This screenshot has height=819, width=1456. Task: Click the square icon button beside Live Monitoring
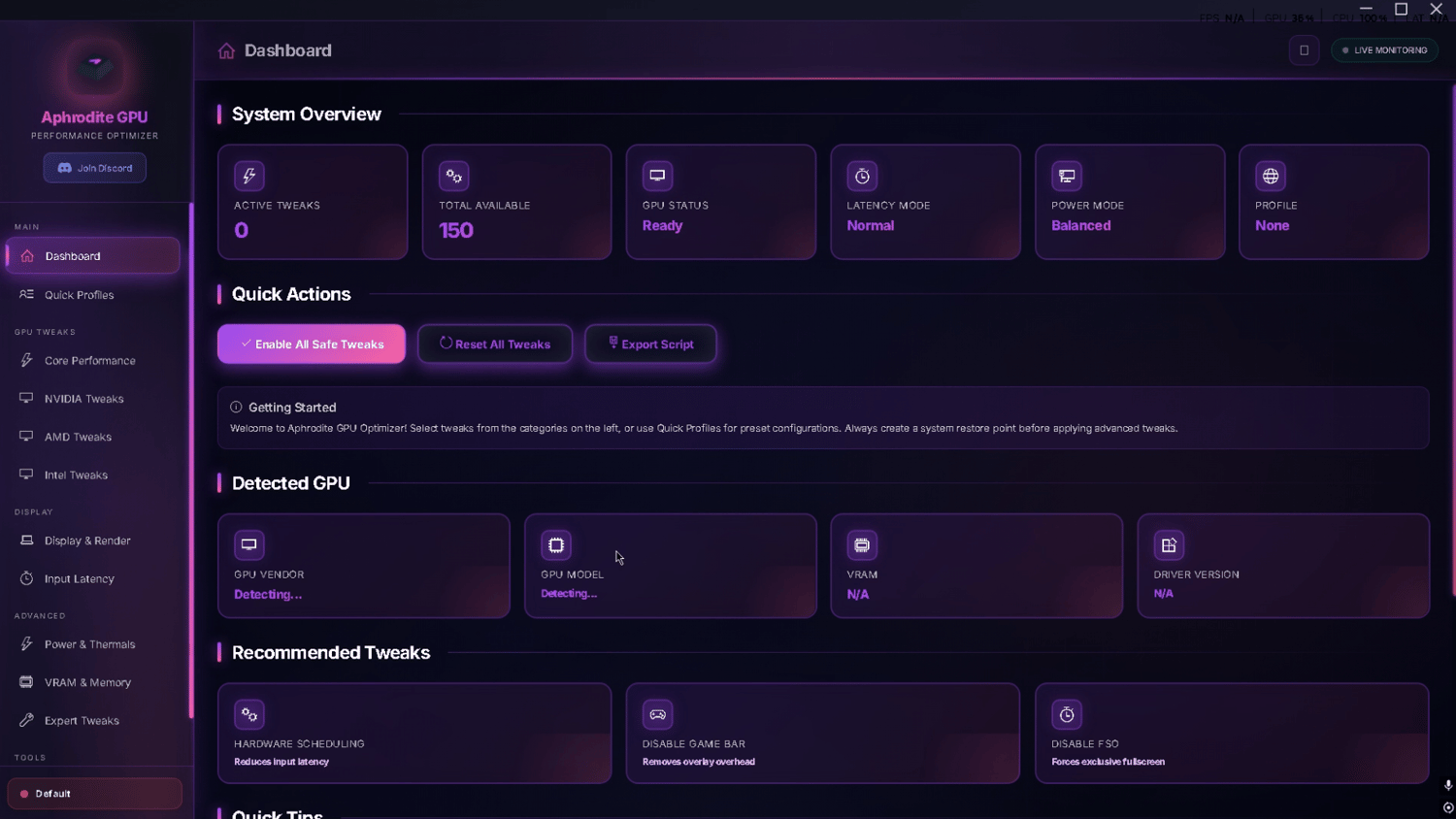(1304, 50)
